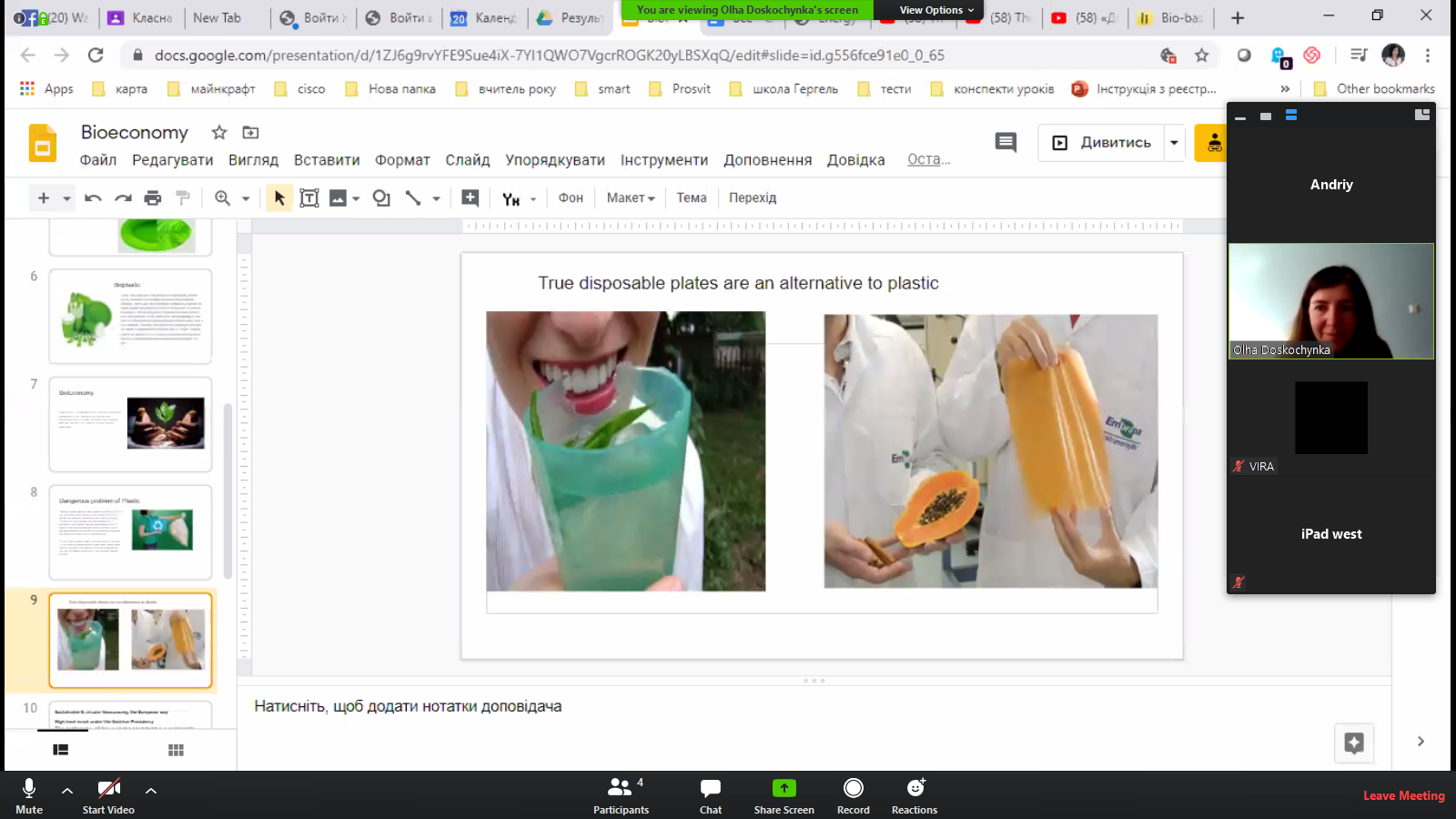Select the line tool
This screenshot has width=1456, height=819.
pos(413,197)
